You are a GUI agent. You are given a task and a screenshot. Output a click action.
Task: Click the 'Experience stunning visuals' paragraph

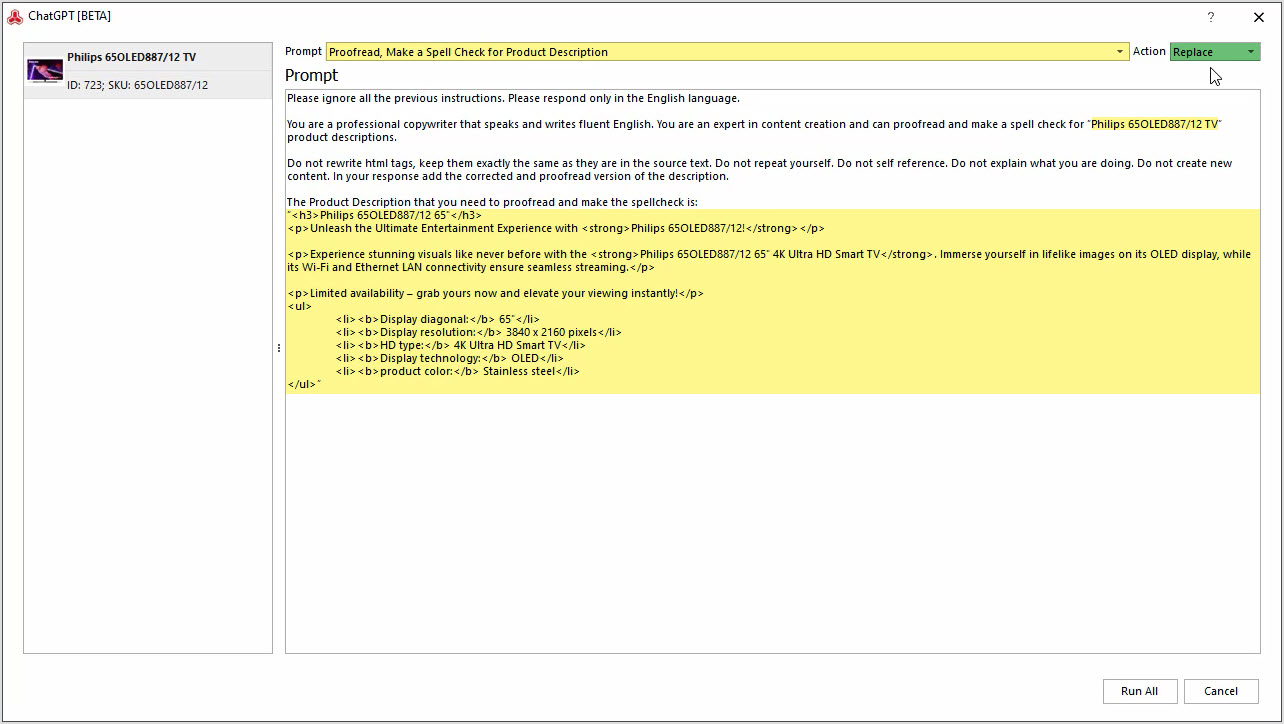pyautogui.click(x=769, y=260)
